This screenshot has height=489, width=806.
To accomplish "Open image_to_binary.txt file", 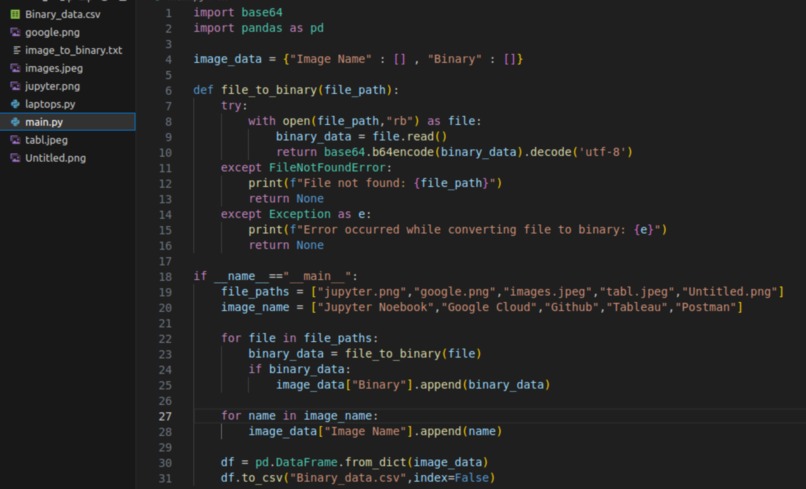I will tap(74, 50).
